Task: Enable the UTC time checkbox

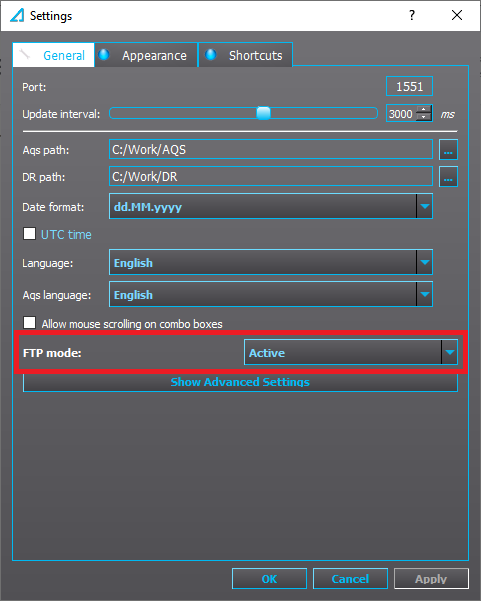Action: pyautogui.click(x=30, y=234)
